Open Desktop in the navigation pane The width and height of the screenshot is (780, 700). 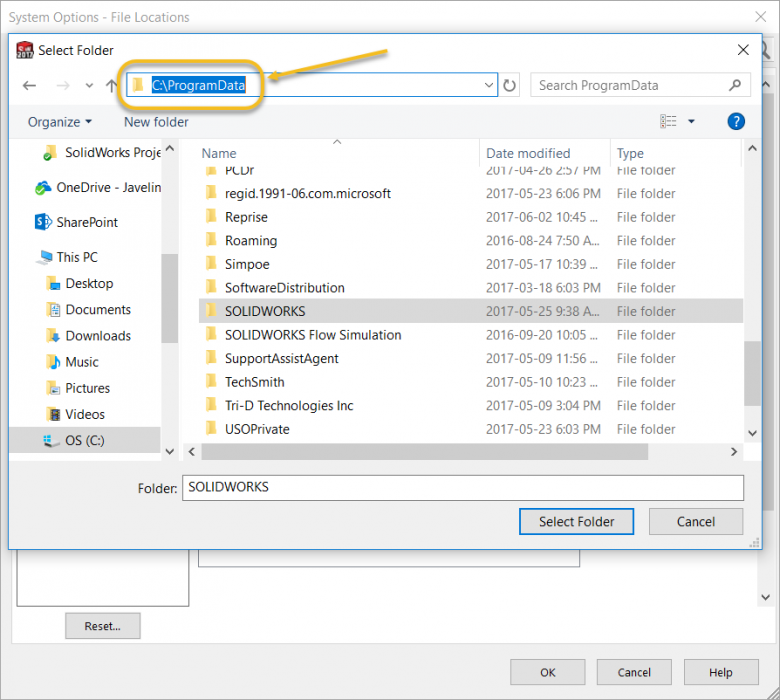click(80, 283)
